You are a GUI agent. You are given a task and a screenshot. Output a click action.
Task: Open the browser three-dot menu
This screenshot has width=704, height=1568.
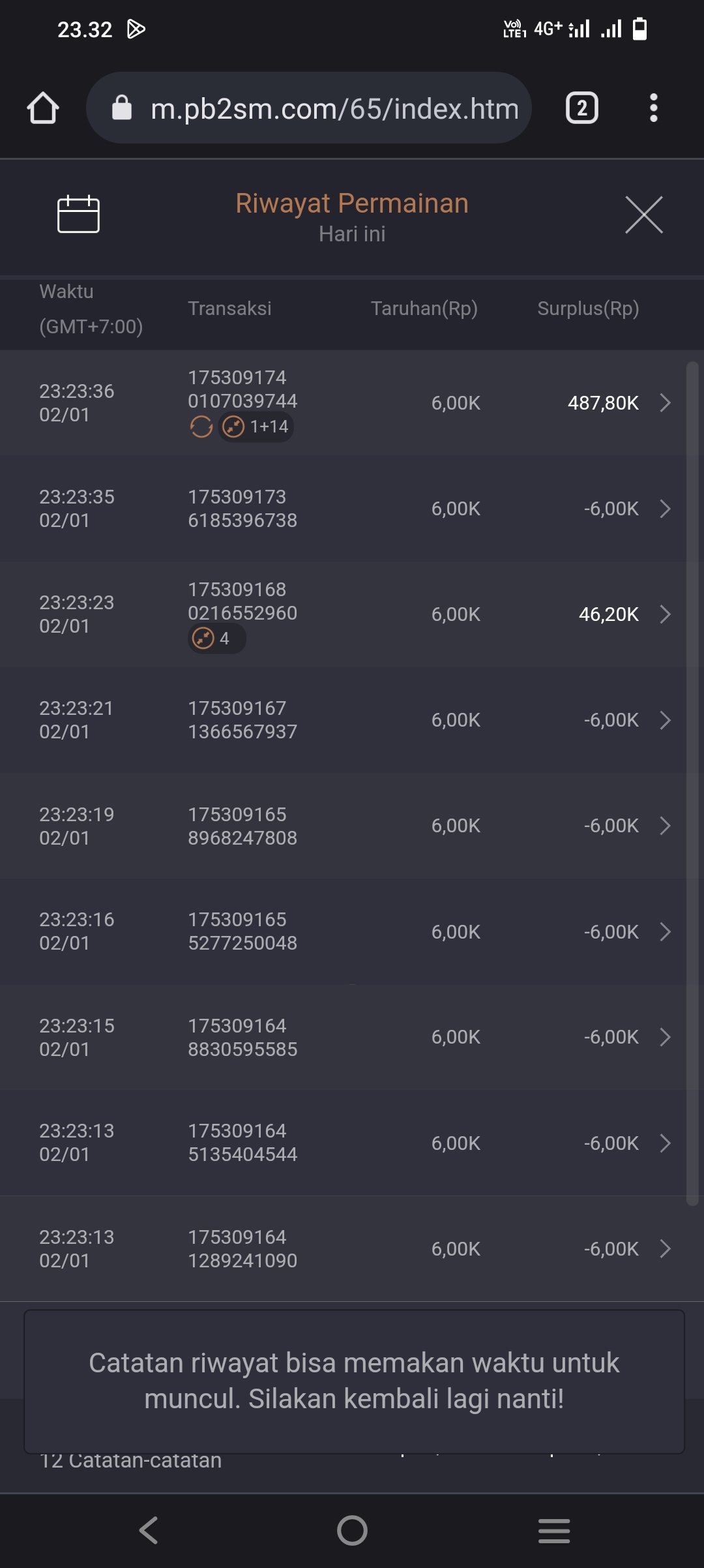point(653,108)
